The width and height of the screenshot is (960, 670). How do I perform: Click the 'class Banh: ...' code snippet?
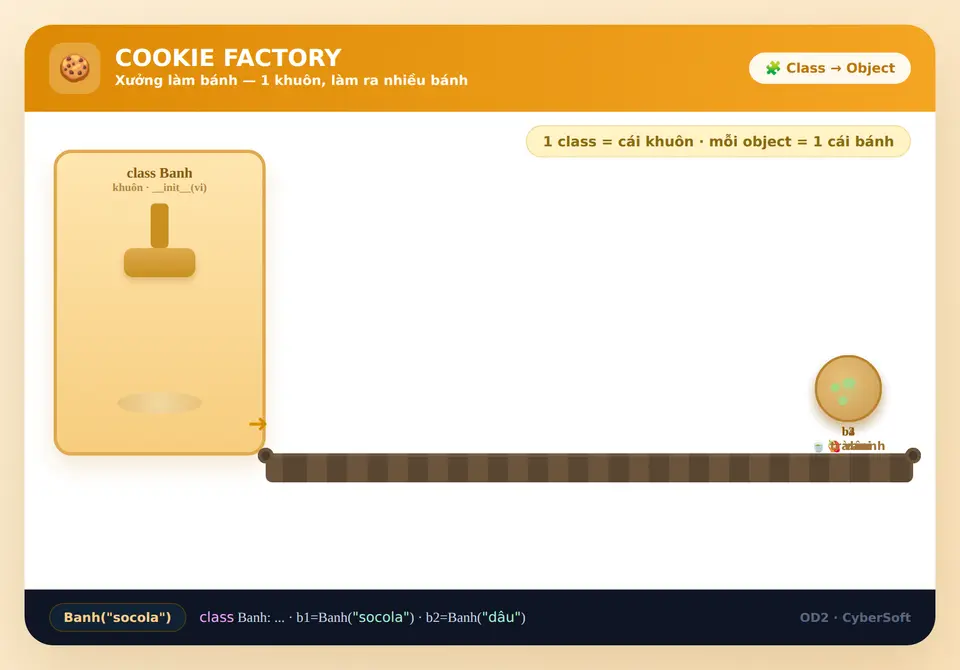(242, 617)
